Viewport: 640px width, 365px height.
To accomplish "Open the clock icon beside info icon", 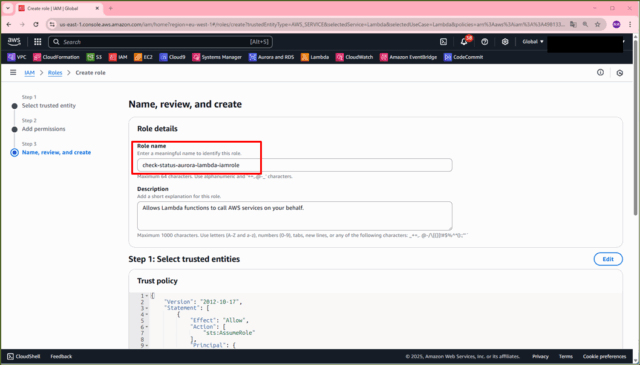I will click(620, 73).
